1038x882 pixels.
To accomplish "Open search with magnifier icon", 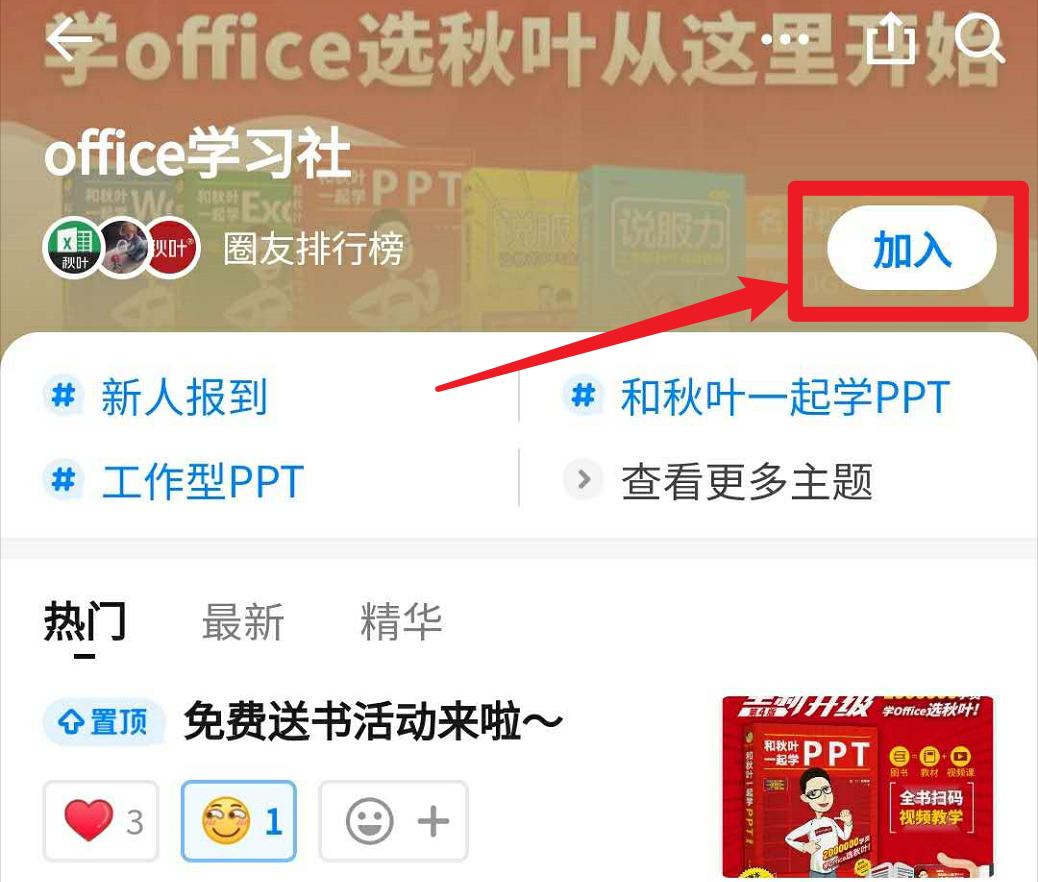I will [x=979, y=39].
